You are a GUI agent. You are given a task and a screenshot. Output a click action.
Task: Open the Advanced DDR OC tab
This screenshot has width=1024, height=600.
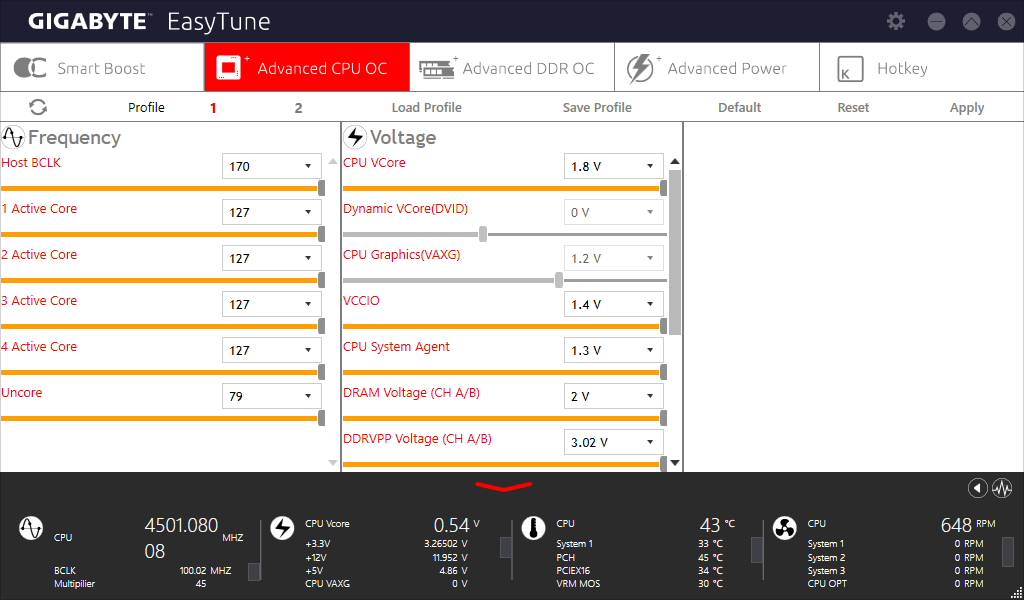(512, 67)
